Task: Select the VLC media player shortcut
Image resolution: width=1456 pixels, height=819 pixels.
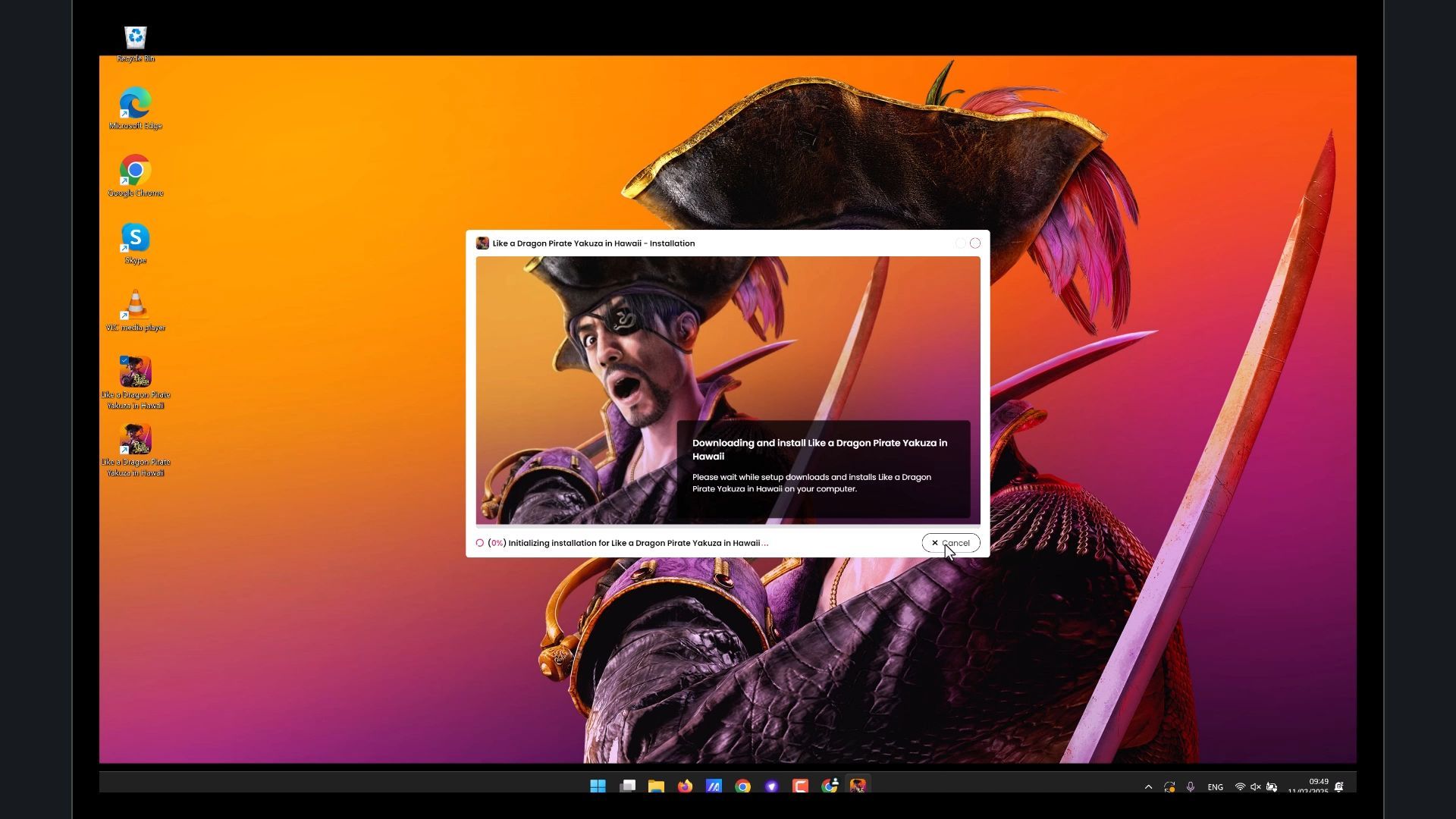Action: tap(135, 311)
